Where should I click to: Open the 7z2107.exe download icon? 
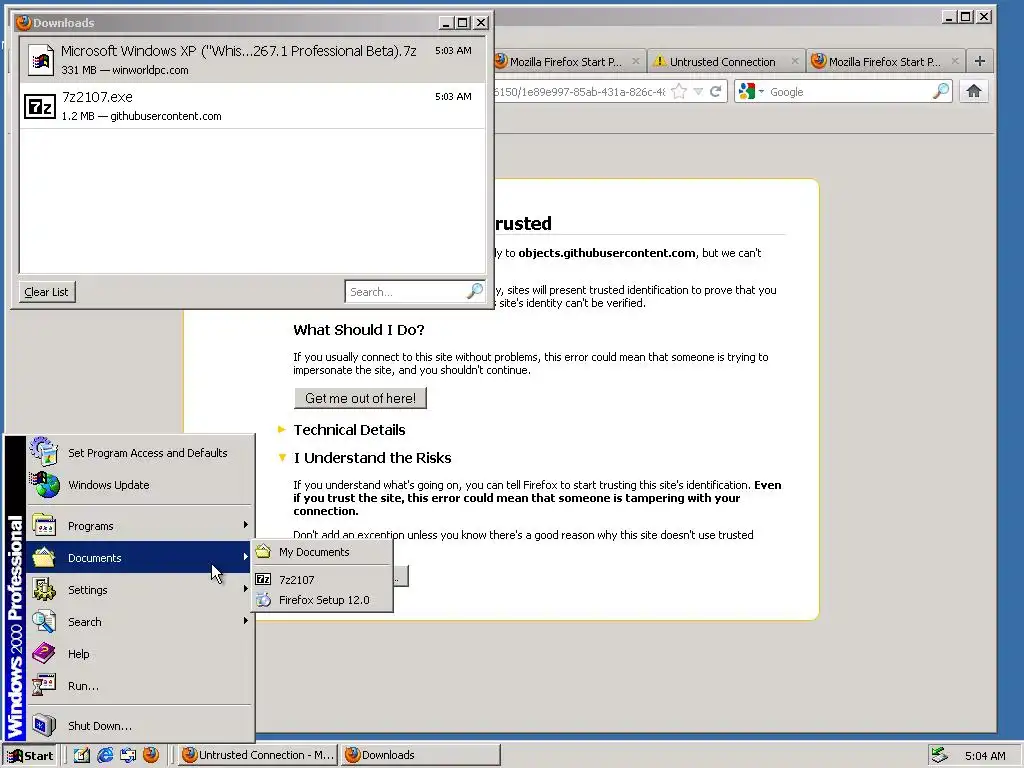click(x=39, y=106)
